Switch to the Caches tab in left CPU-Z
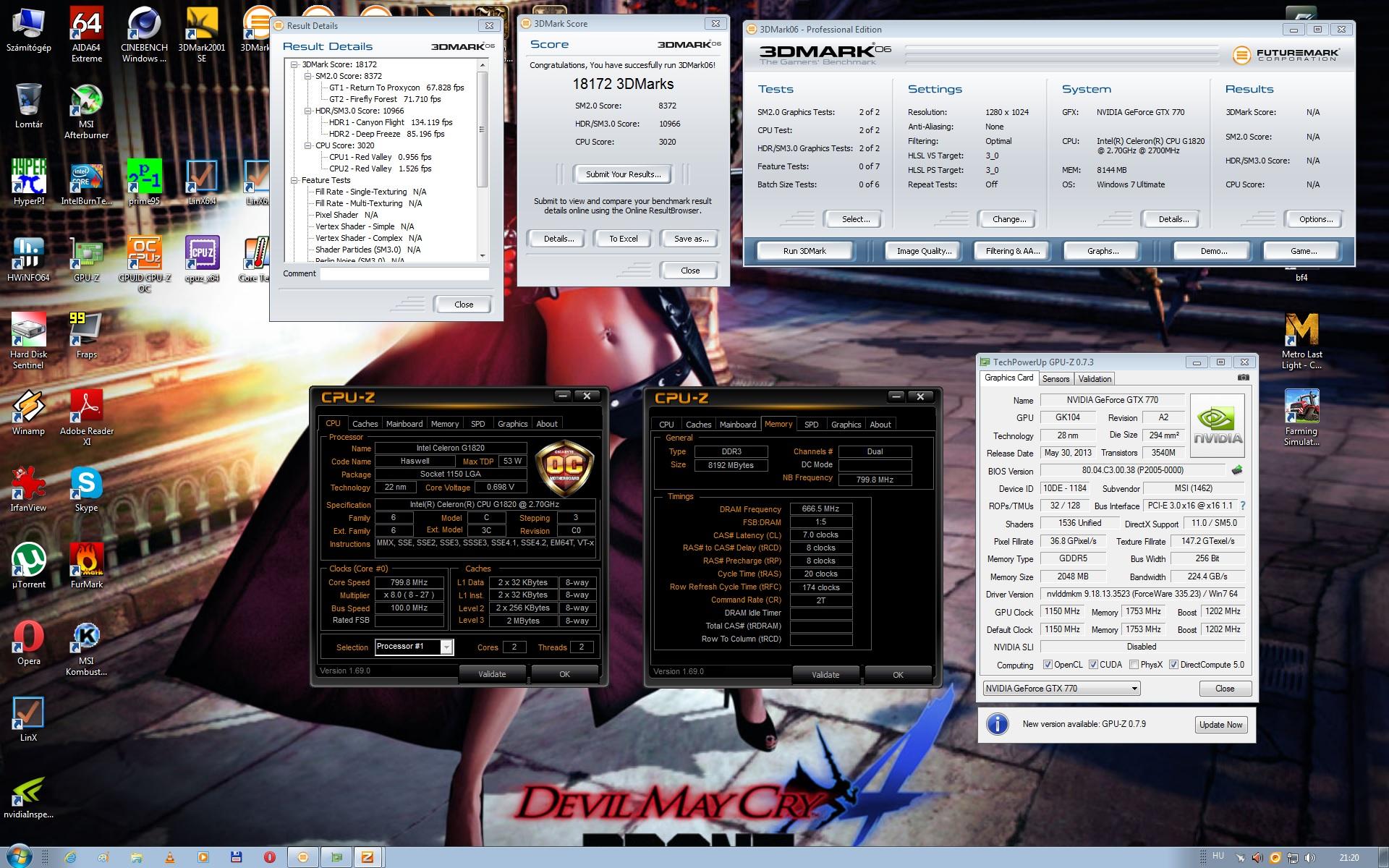1389x868 pixels. pos(365,424)
